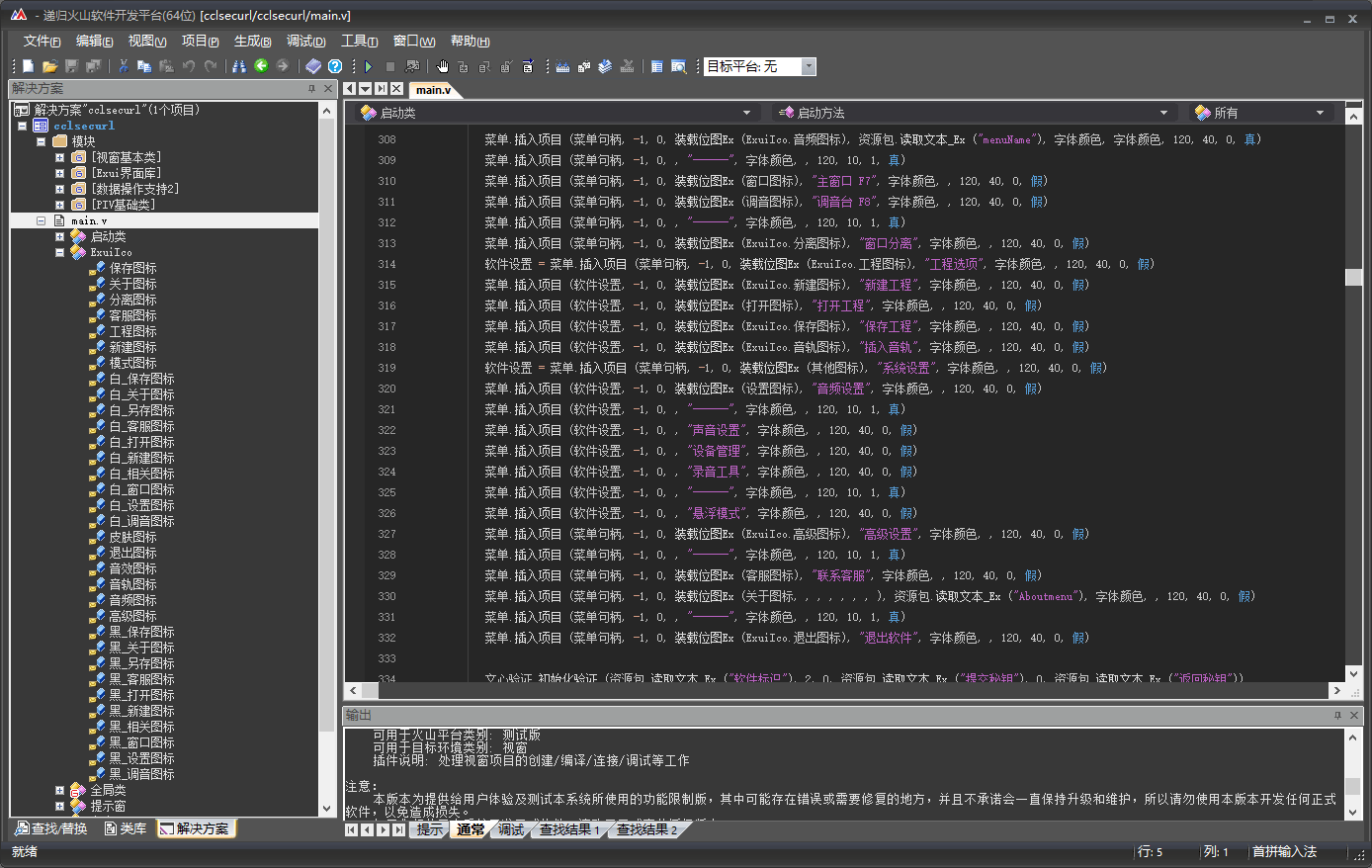Switch to the 查找结果 2 tab
Viewport: 1372px width, 868px height.
[x=646, y=829]
